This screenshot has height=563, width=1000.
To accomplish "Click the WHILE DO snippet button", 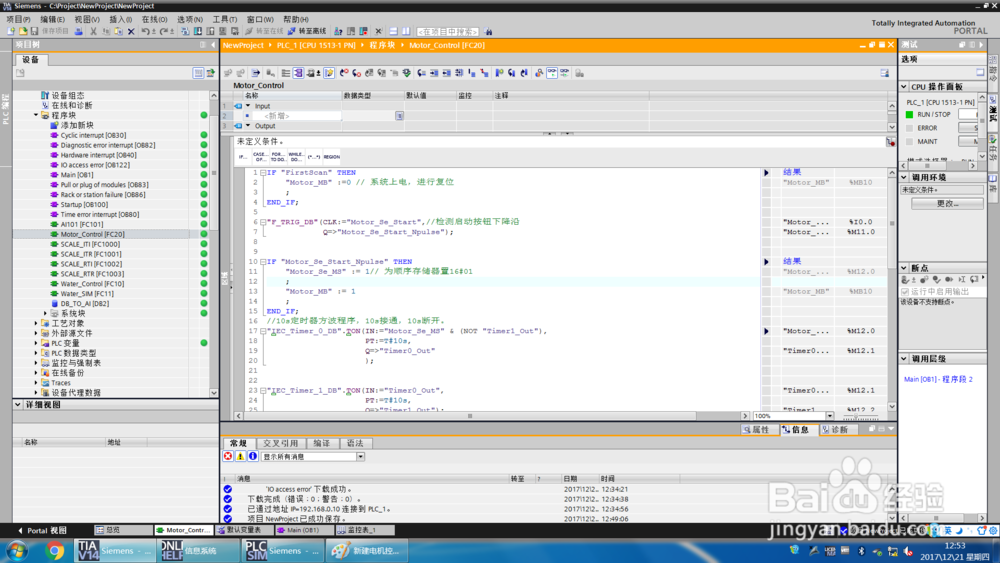I will (x=296, y=157).
